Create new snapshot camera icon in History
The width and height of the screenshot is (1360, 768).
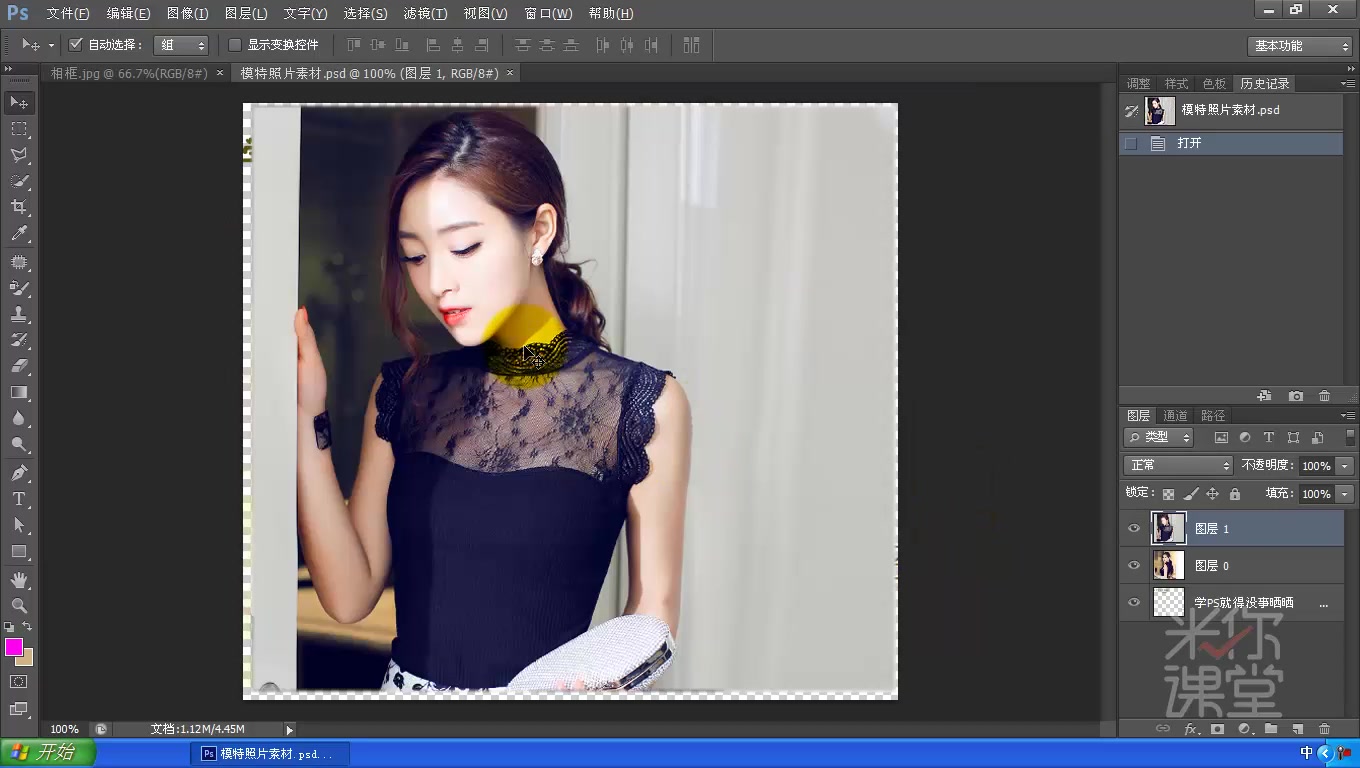(x=1296, y=396)
